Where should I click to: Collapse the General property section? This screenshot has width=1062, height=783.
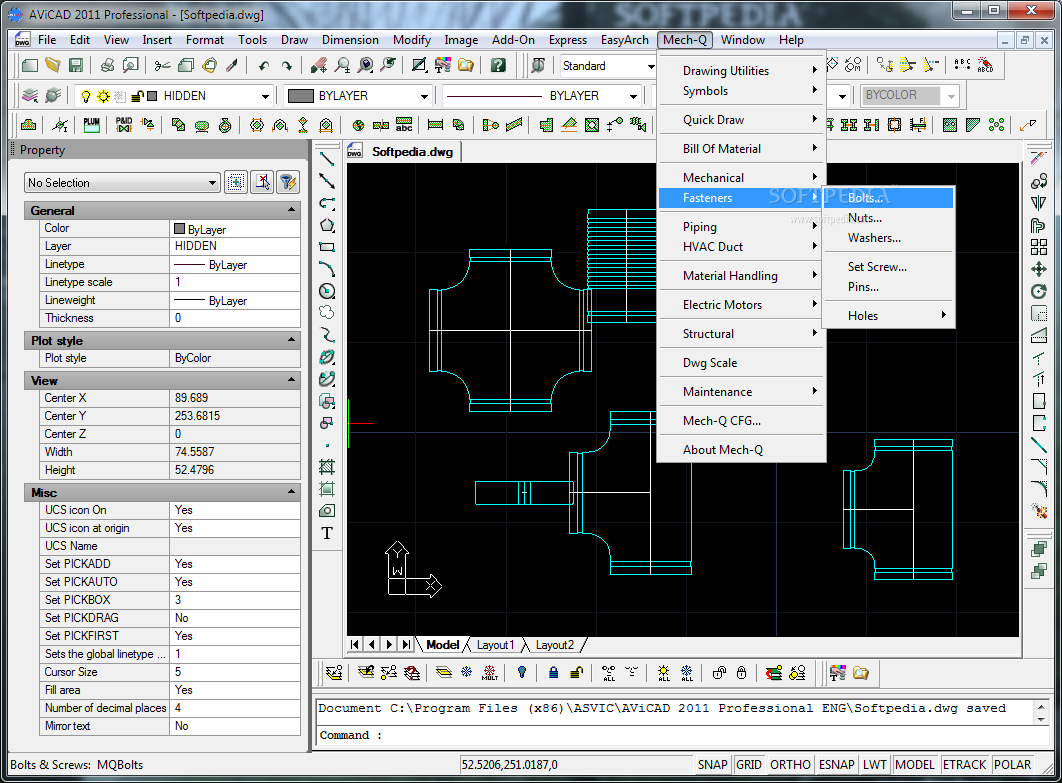pos(291,210)
